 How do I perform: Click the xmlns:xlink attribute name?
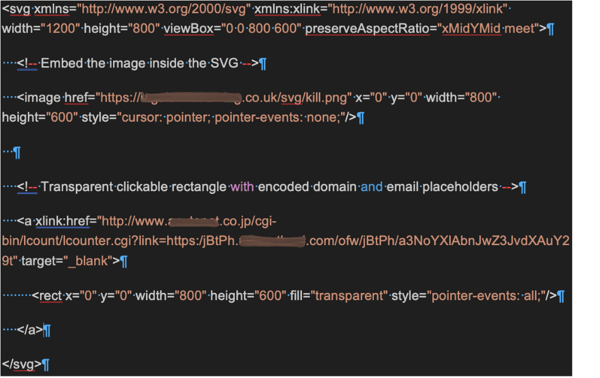click(287, 8)
